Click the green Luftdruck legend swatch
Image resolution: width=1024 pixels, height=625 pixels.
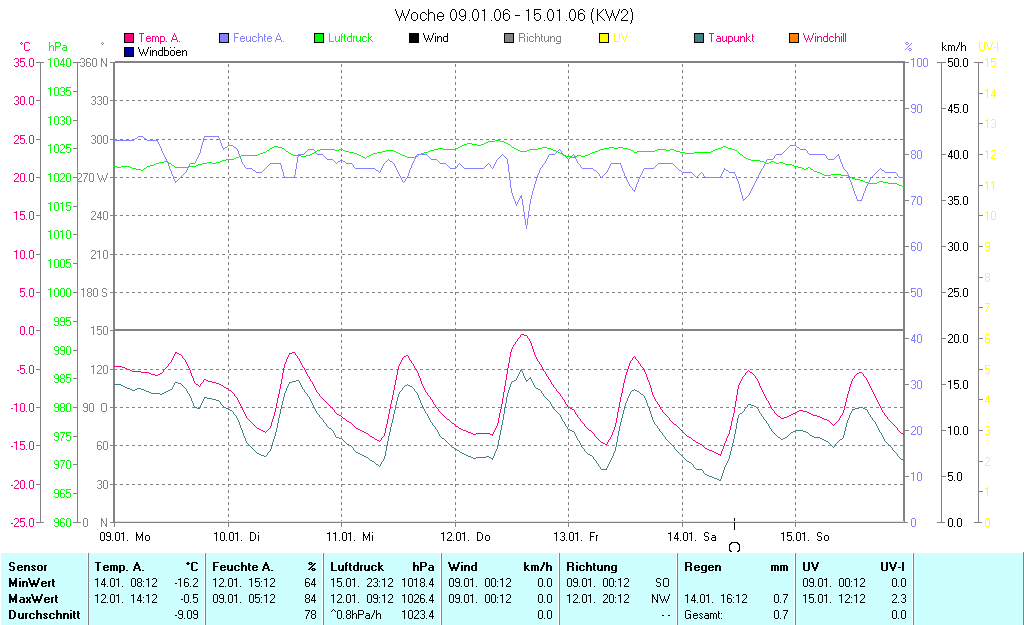(x=319, y=38)
